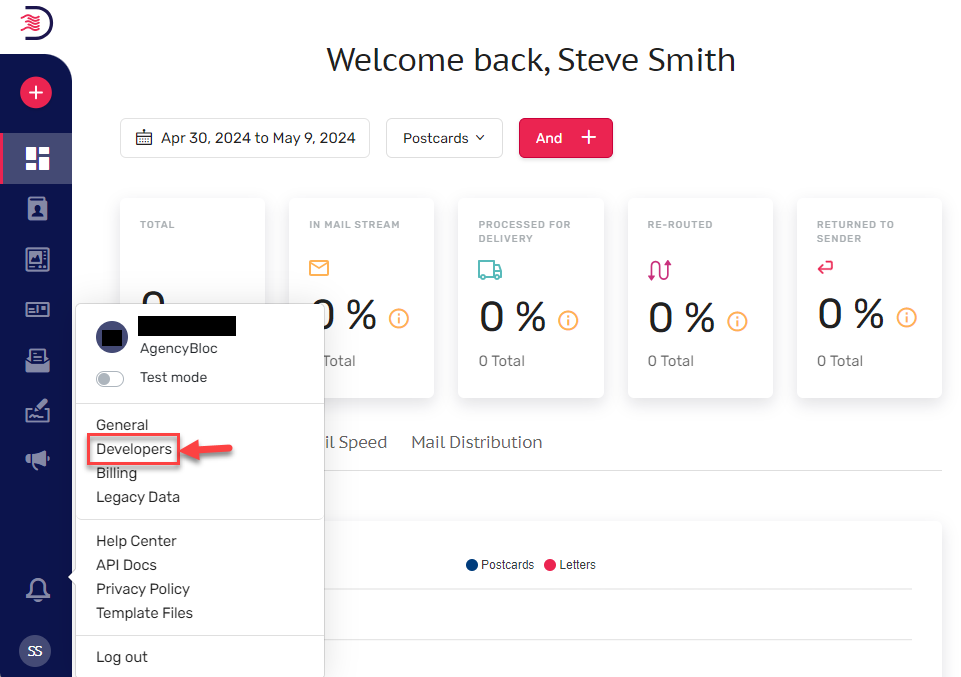The image size is (961, 677).
Task: Open the SS profile avatar
Action: tap(34, 651)
